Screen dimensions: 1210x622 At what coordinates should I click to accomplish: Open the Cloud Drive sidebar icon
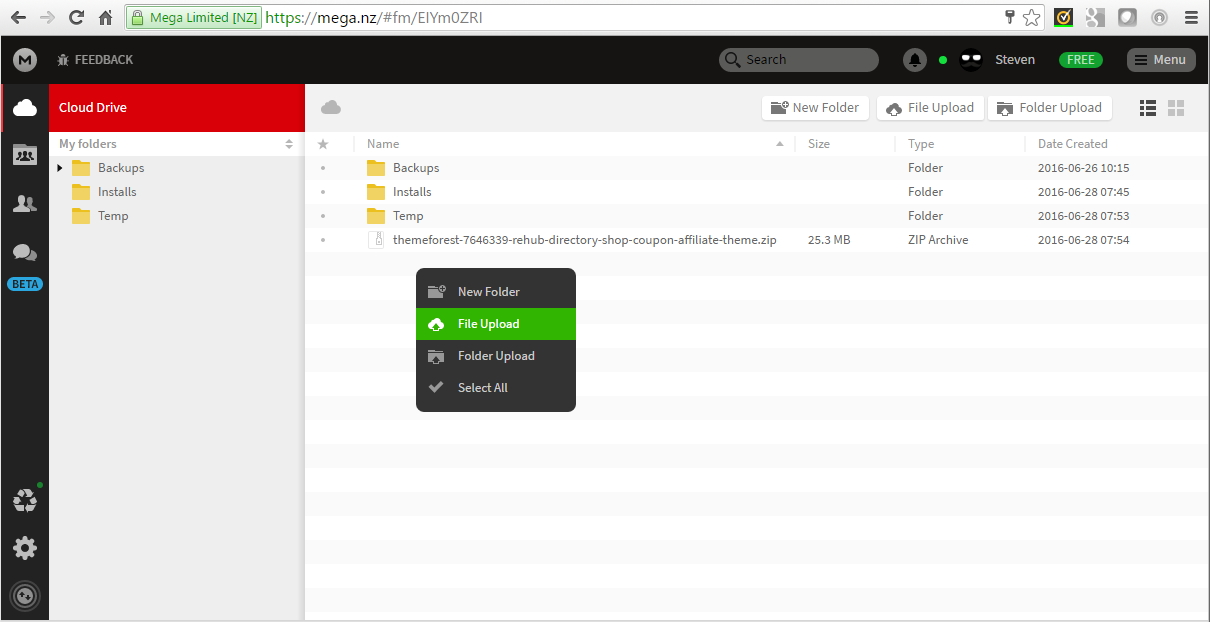25,107
